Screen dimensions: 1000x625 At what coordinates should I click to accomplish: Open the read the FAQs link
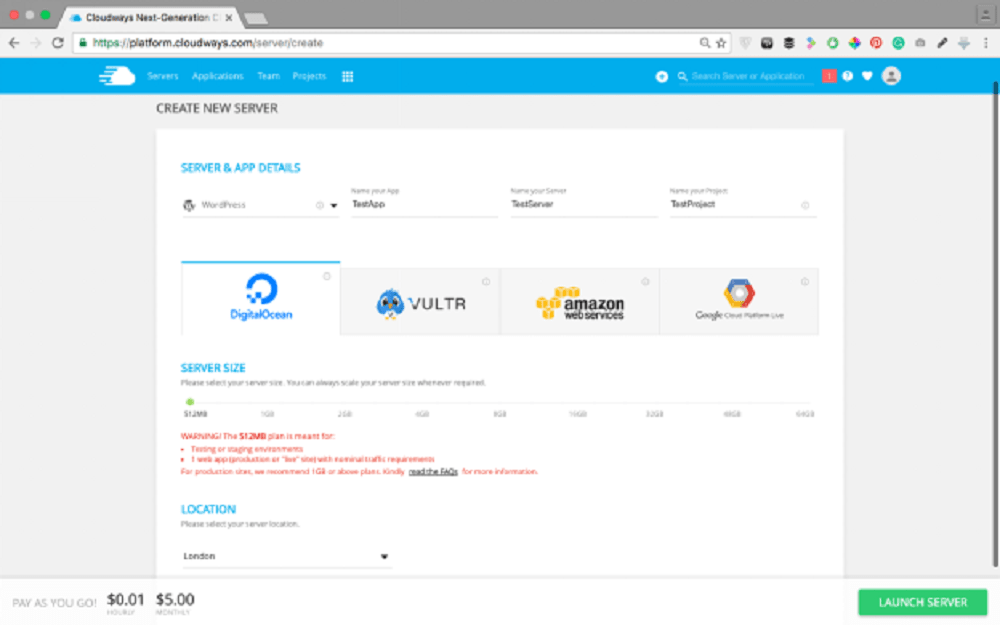coord(433,471)
